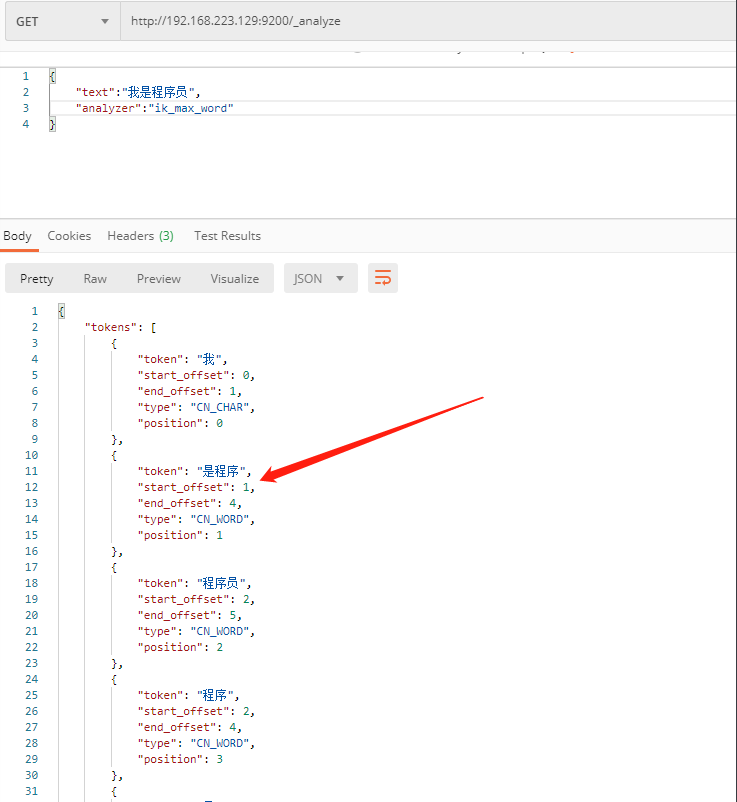Click the "analyzer" key in request body
The height and width of the screenshot is (802, 737).
click(108, 108)
